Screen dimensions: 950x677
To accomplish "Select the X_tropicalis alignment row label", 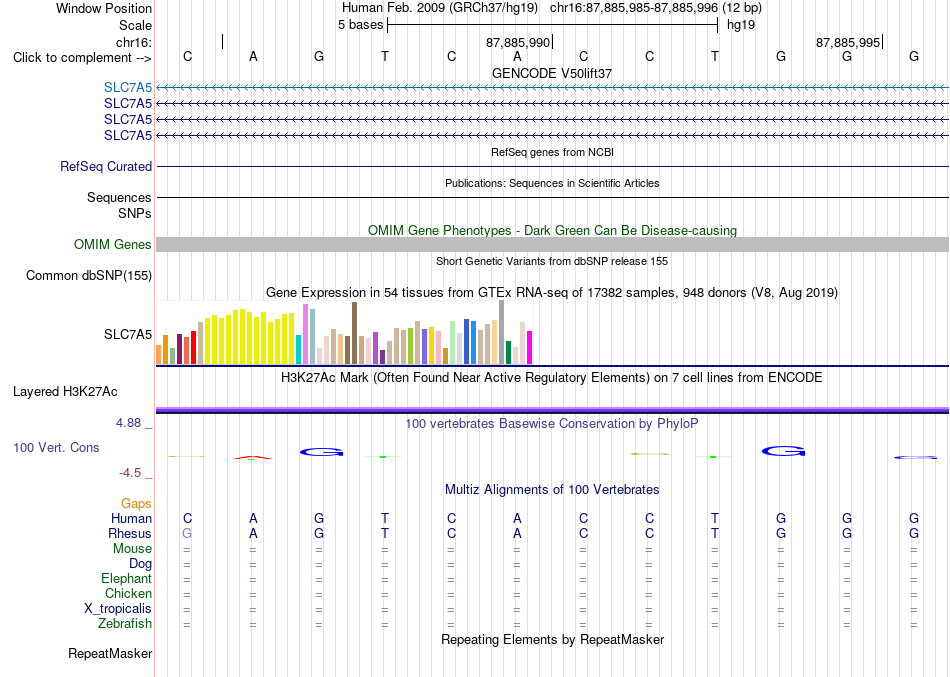I will (x=118, y=609).
